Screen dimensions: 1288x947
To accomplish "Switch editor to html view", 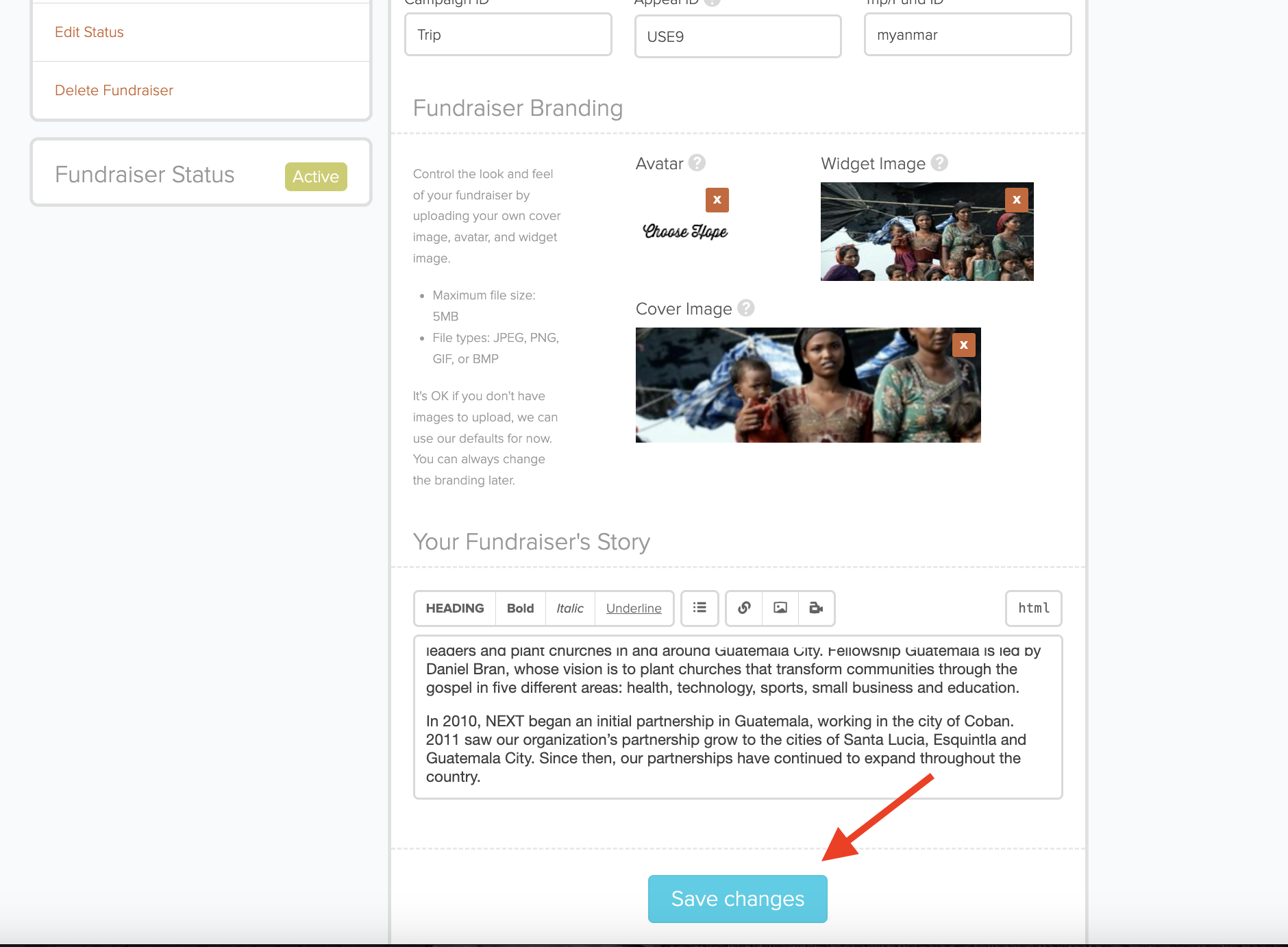I will click(1033, 608).
